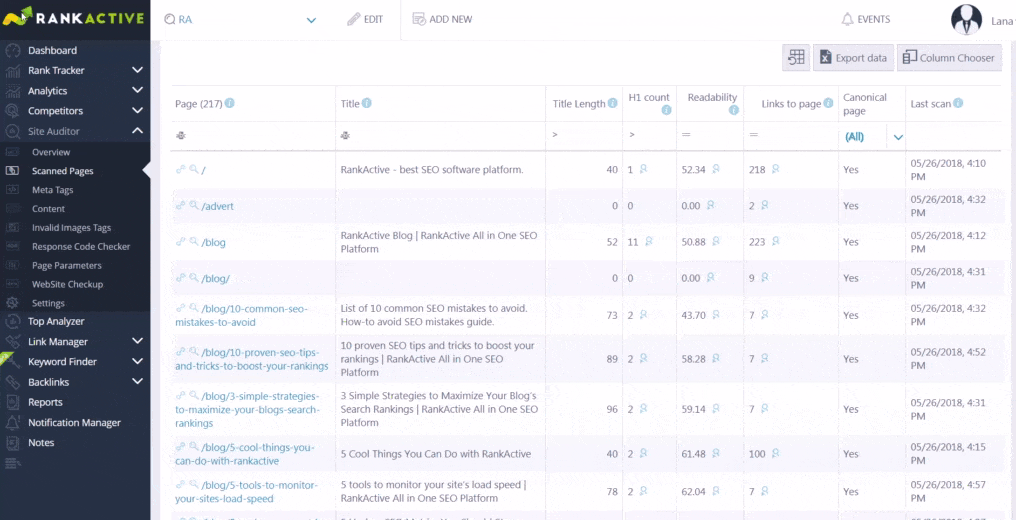
Task: Click icon next to H1 count 11
Action: (649, 241)
